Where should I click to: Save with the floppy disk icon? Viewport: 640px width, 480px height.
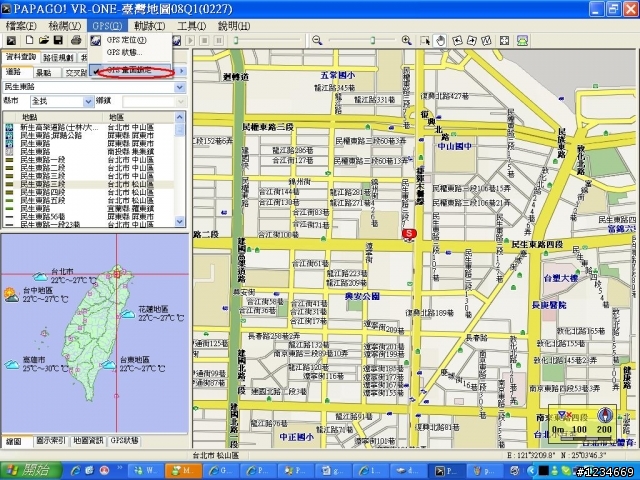tap(58, 40)
